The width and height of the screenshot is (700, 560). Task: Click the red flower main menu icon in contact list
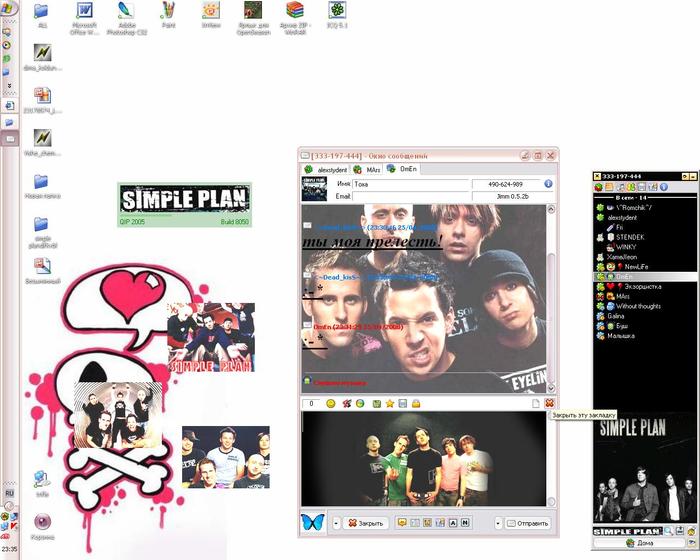(x=599, y=187)
